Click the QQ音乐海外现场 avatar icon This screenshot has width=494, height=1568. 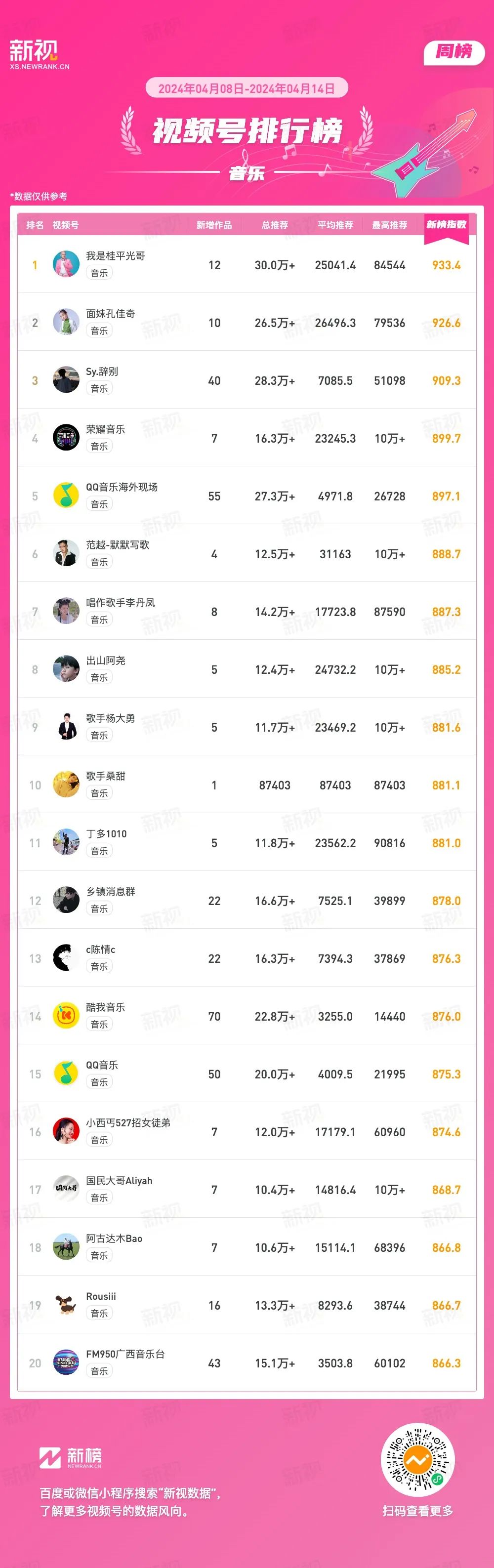point(66,495)
